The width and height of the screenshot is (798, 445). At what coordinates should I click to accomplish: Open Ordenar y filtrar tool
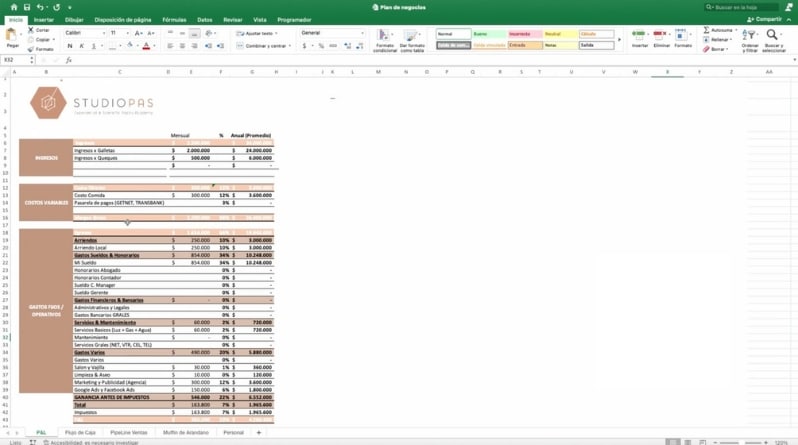(x=749, y=38)
